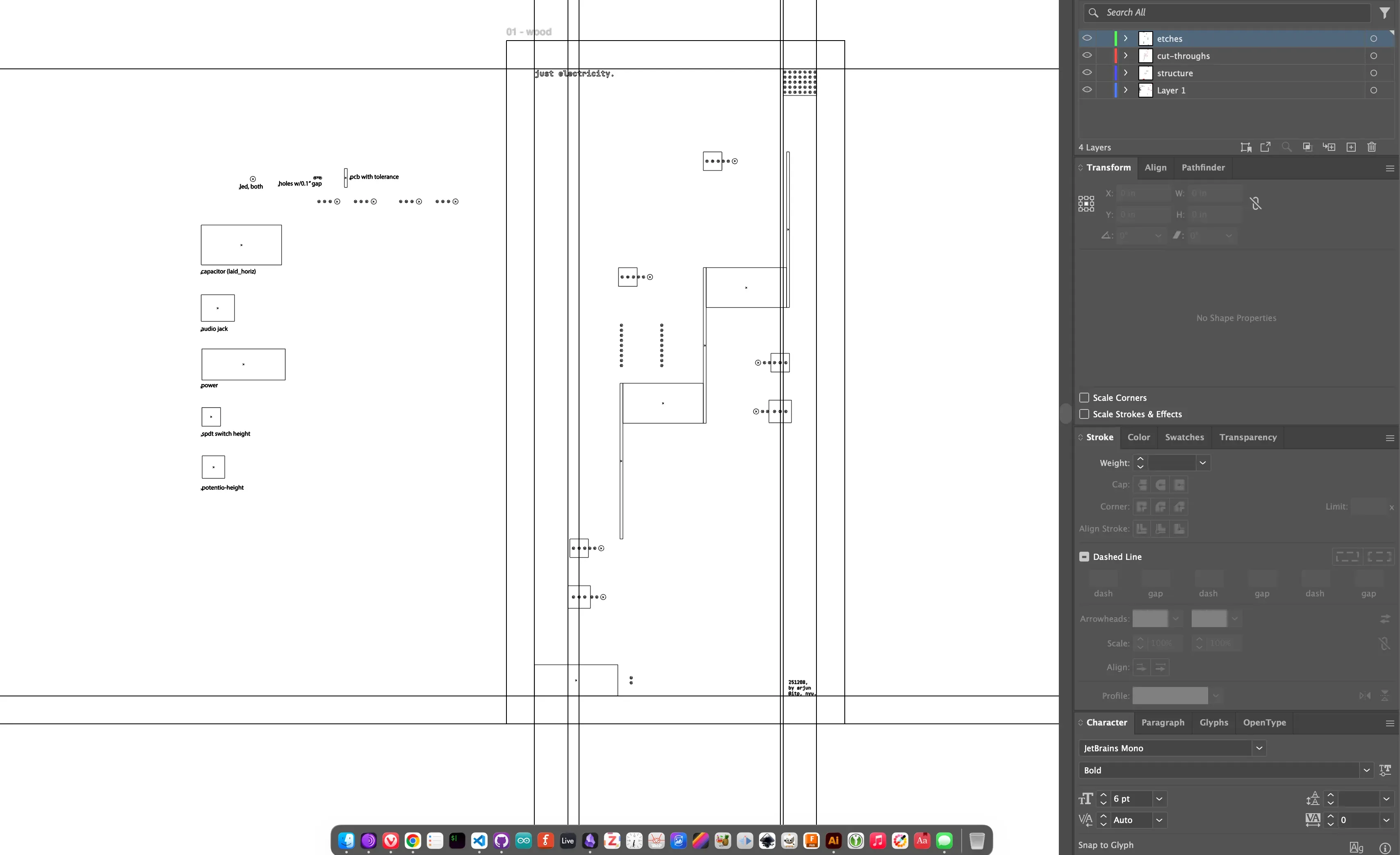Click the layers filter funnel icon
This screenshot has height=855, width=1400.
[x=1385, y=12]
